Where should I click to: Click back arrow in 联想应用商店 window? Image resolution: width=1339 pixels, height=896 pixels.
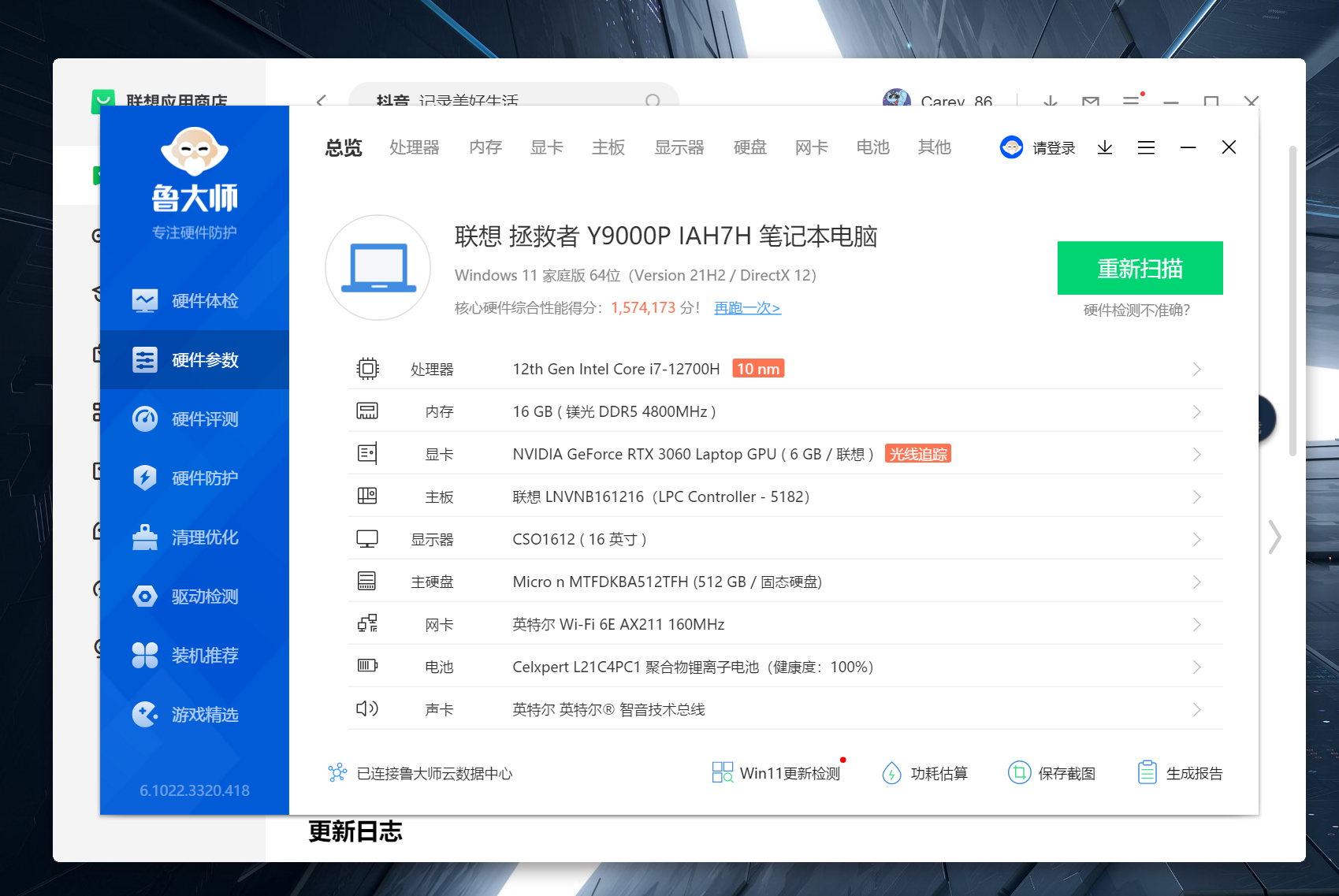[x=321, y=100]
